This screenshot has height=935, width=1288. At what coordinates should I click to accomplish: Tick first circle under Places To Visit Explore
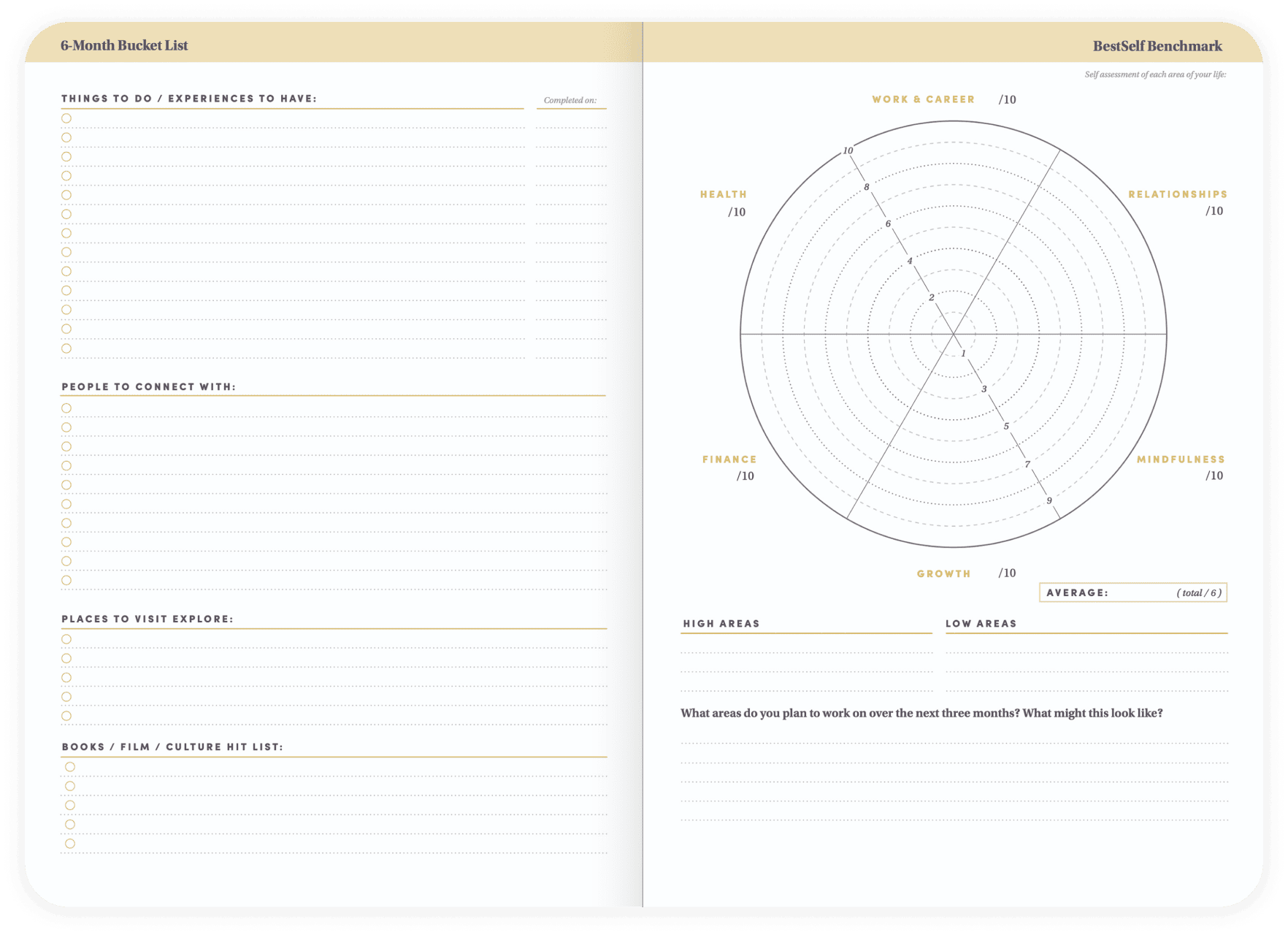(x=66, y=639)
